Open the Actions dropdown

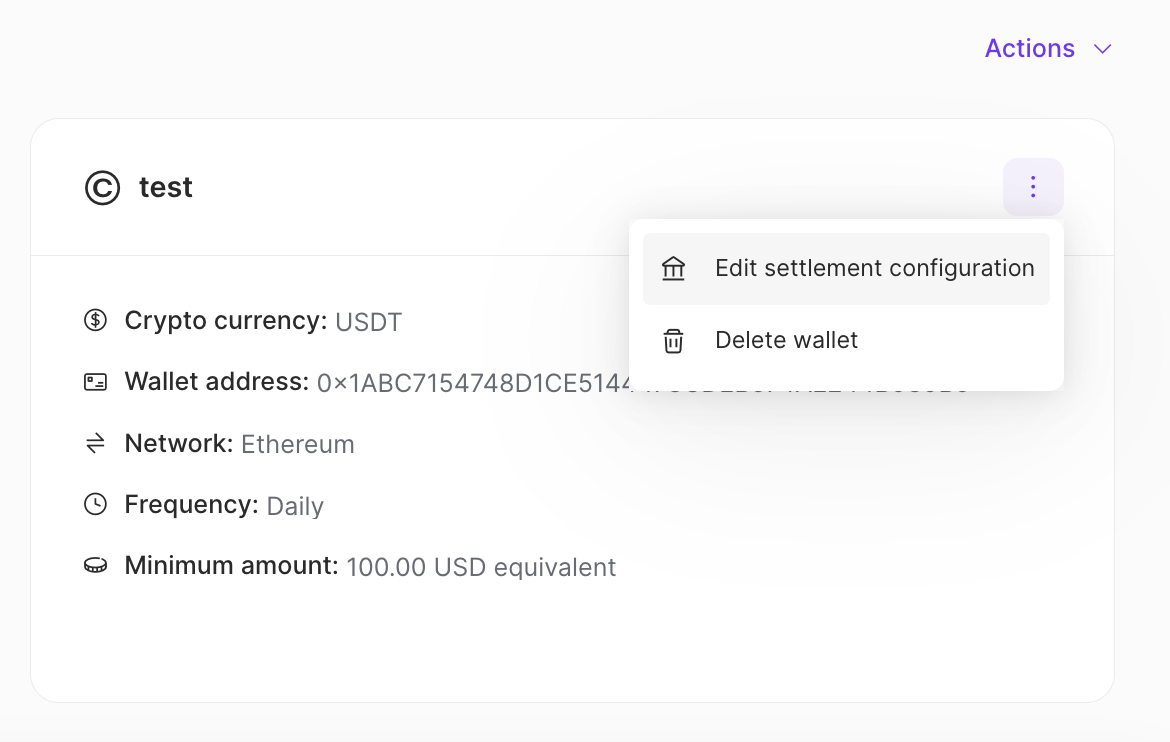pos(1030,48)
